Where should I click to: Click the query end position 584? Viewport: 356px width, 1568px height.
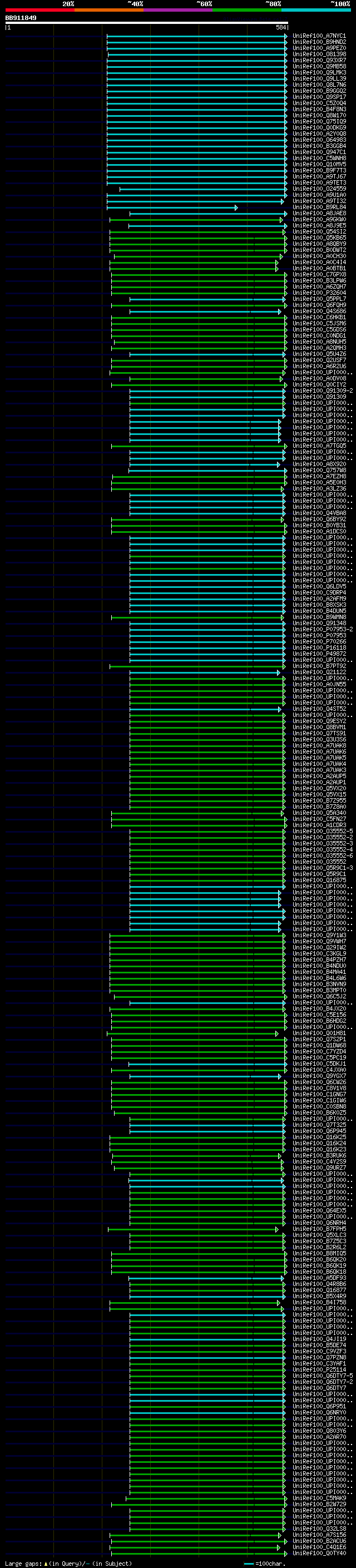(x=281, y=27)
